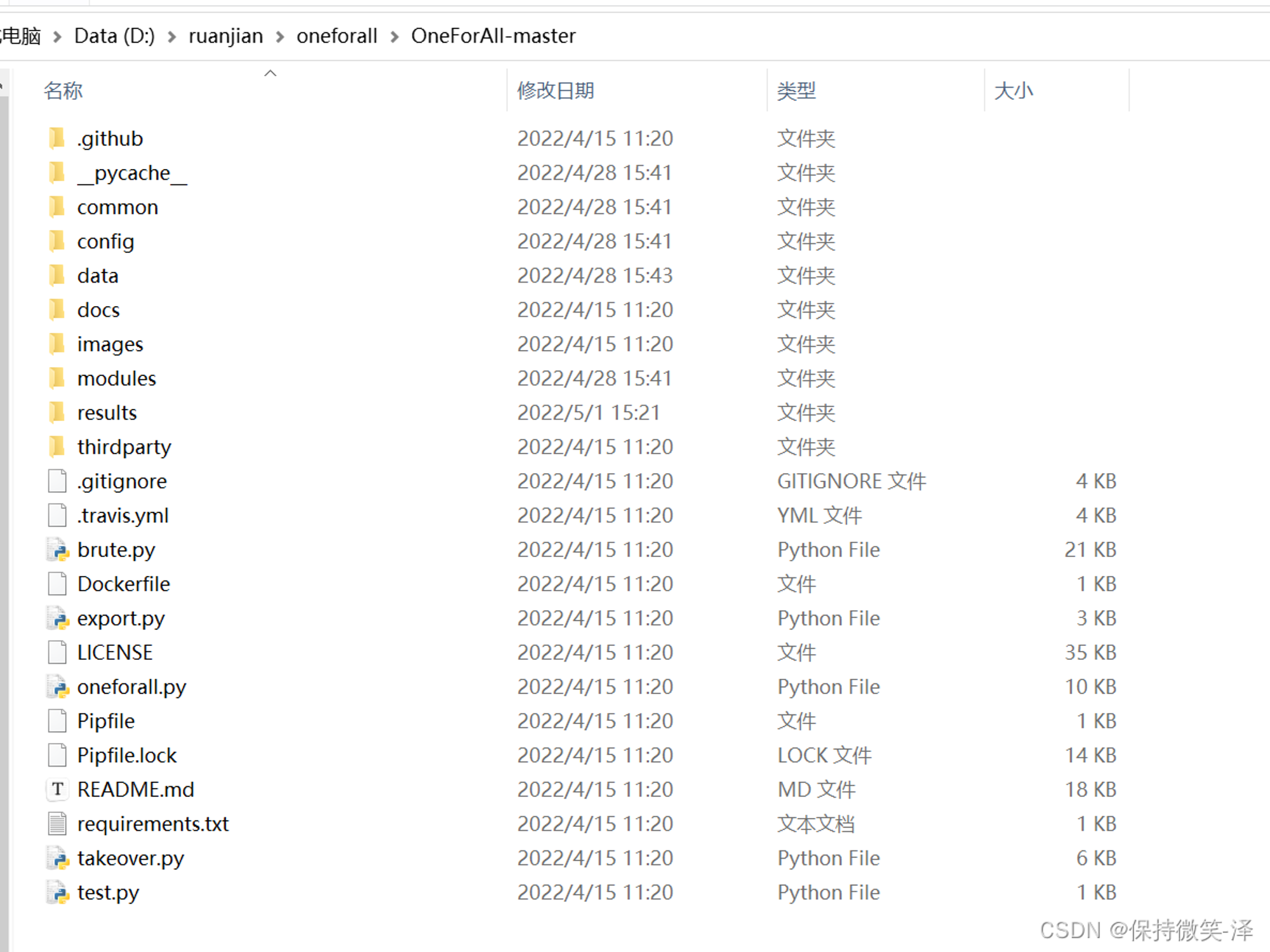Image resolution: width=1270 pixels, height=952 pixels.
Task: Click the requirements.txt document icon
Action: pyautogui.click(x=57, y=824)
